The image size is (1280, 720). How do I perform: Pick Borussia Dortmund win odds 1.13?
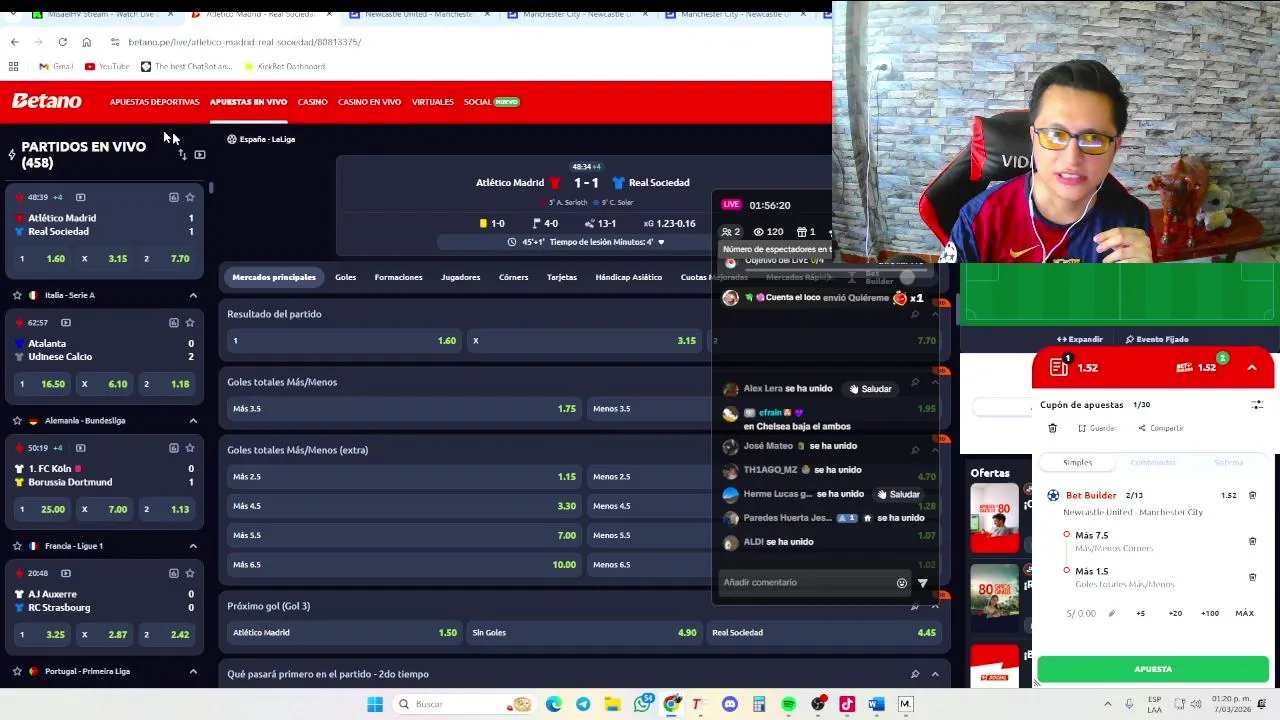167,509
